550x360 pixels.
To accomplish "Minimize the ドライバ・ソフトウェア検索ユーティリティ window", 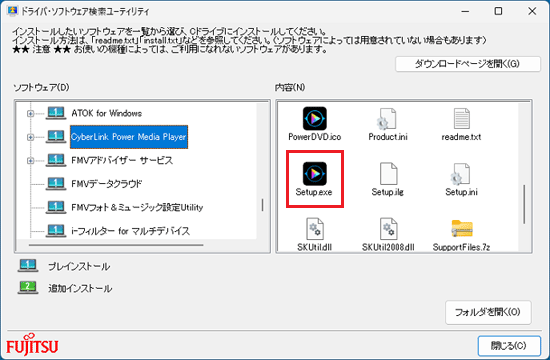I will pos(465,11).
